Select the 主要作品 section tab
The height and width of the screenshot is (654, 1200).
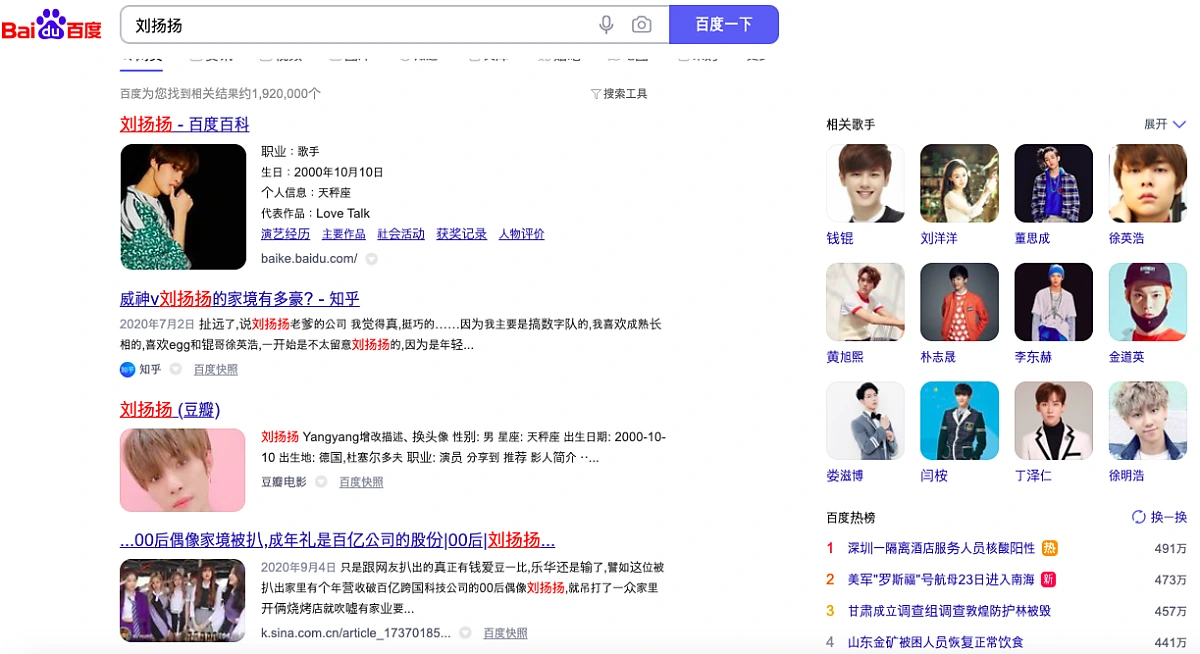344,234
